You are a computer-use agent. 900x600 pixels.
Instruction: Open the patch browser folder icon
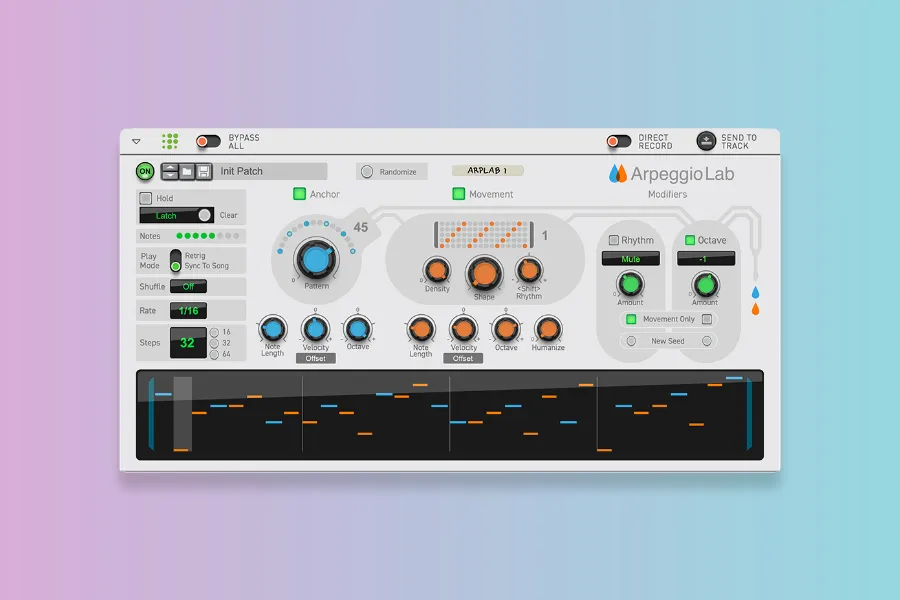187,171
